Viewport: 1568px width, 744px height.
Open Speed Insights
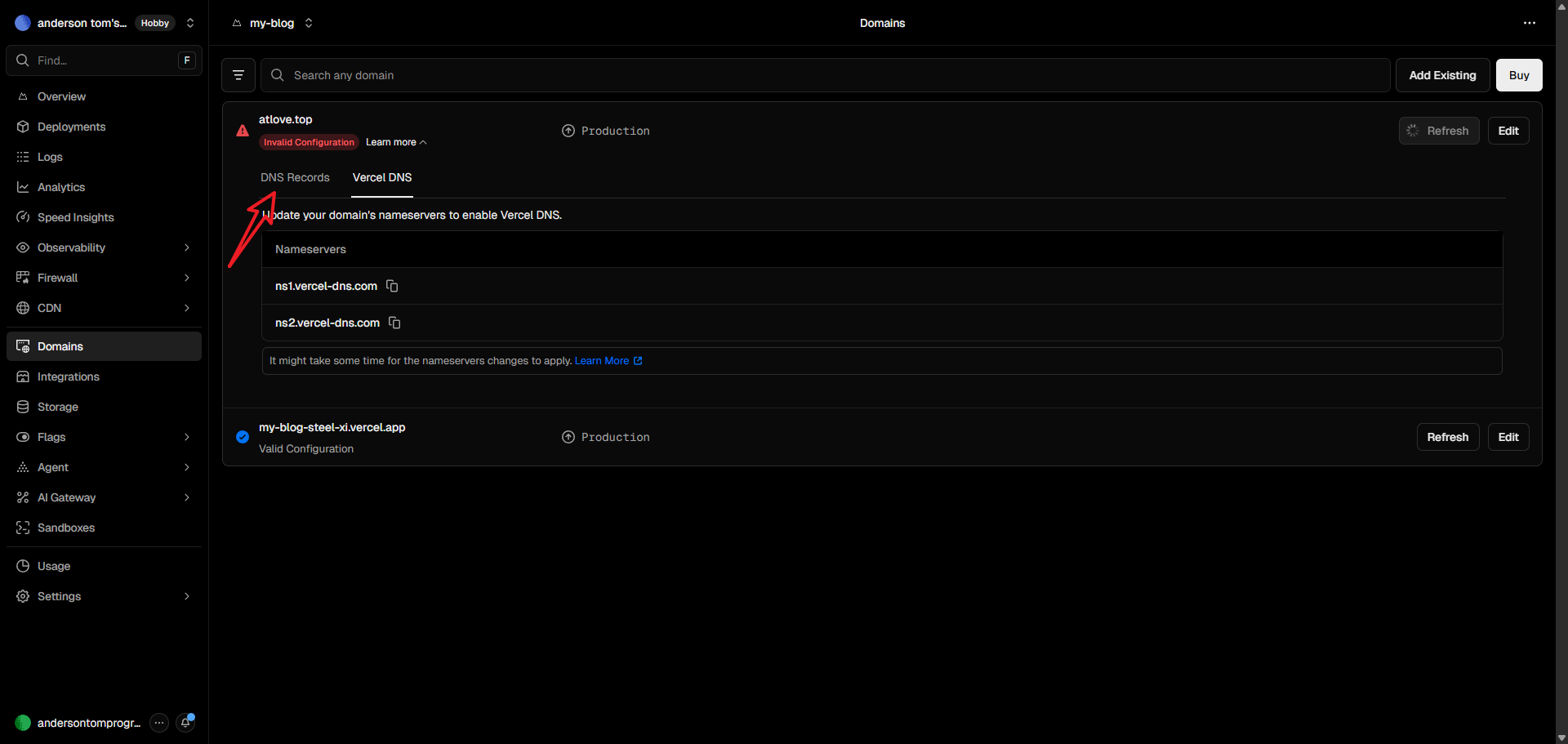point(104,217)
